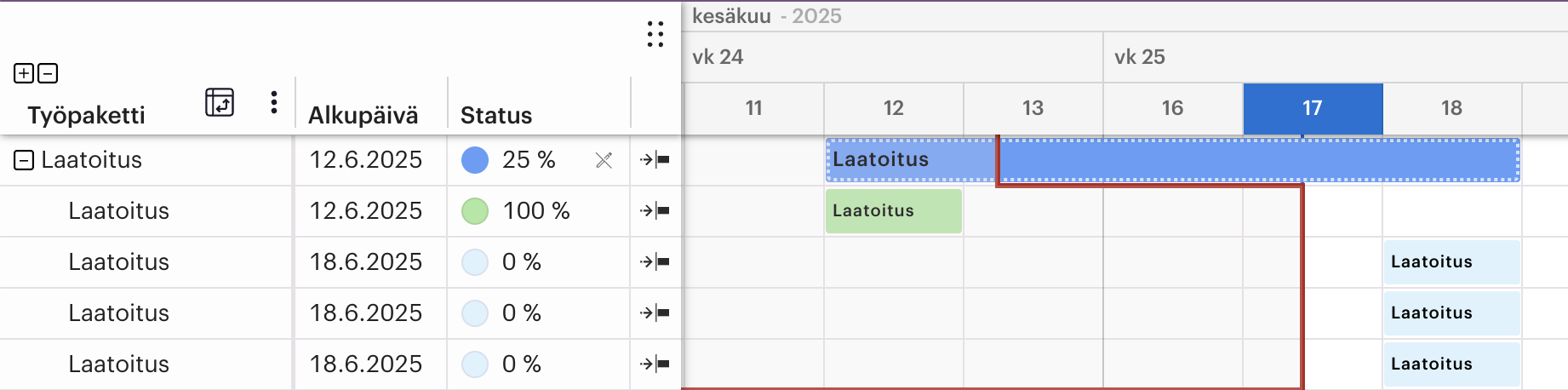
Task: Click the Status column header
Action: click(x=496, y=115)
